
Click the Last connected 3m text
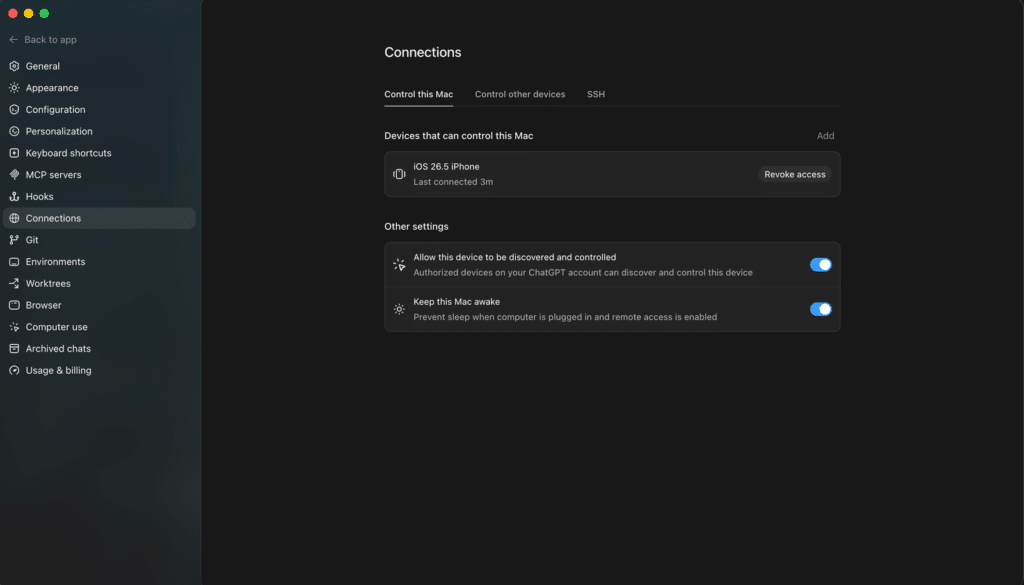click(x=453, y=182)
